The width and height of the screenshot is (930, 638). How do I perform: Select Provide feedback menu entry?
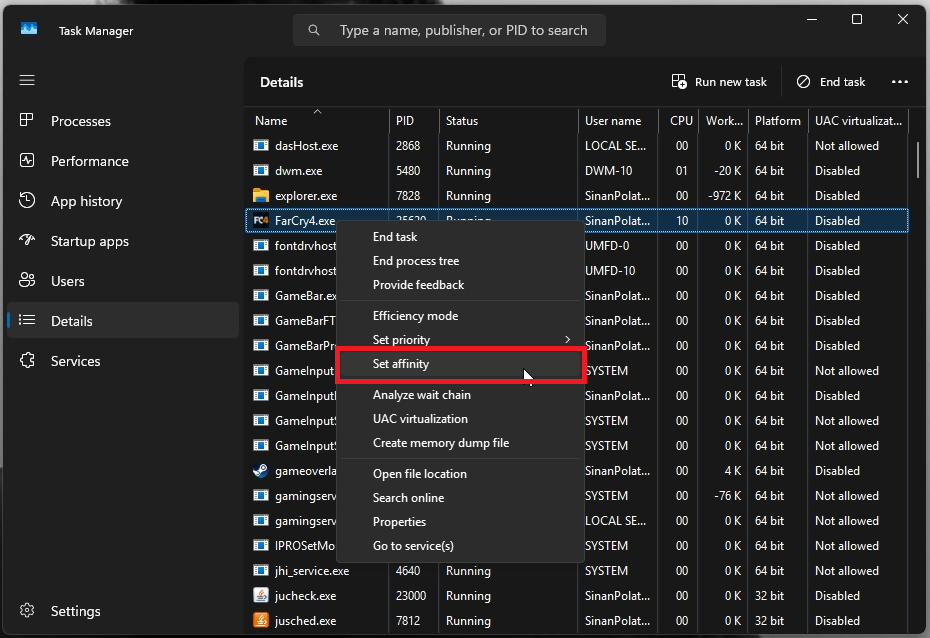(x=460, y=285)
